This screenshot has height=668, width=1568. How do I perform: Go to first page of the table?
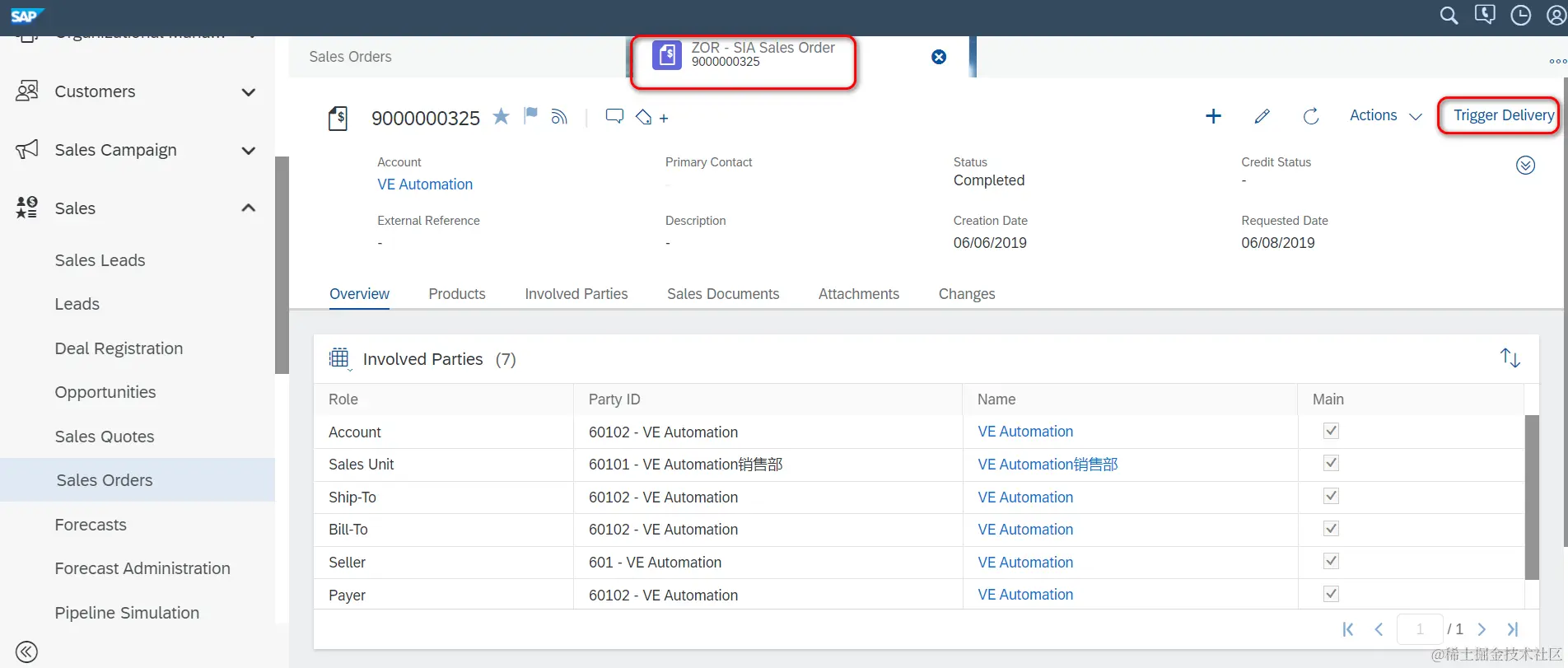coord(1348,629)
